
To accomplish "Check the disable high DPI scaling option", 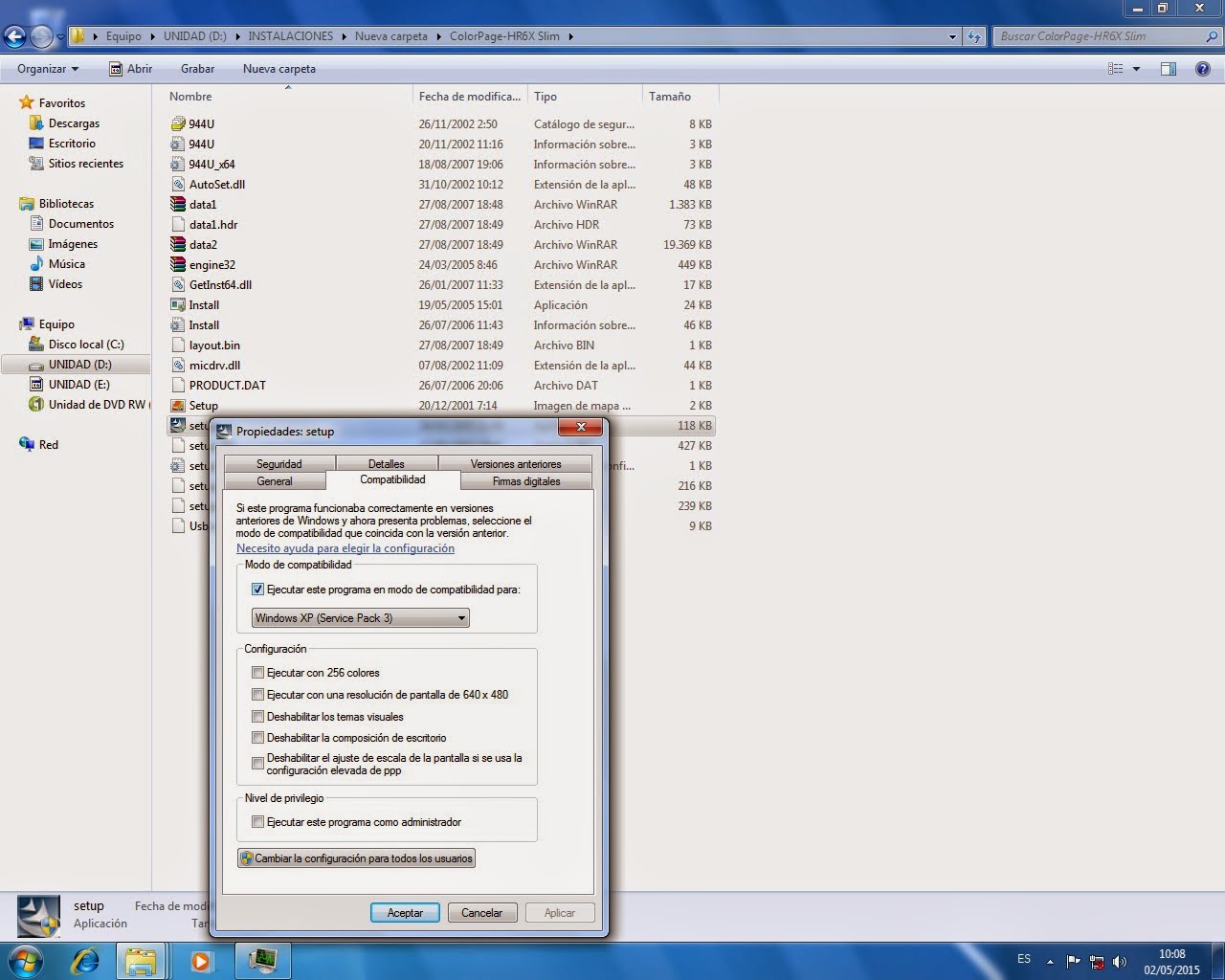I will click(x=257, y=764).
